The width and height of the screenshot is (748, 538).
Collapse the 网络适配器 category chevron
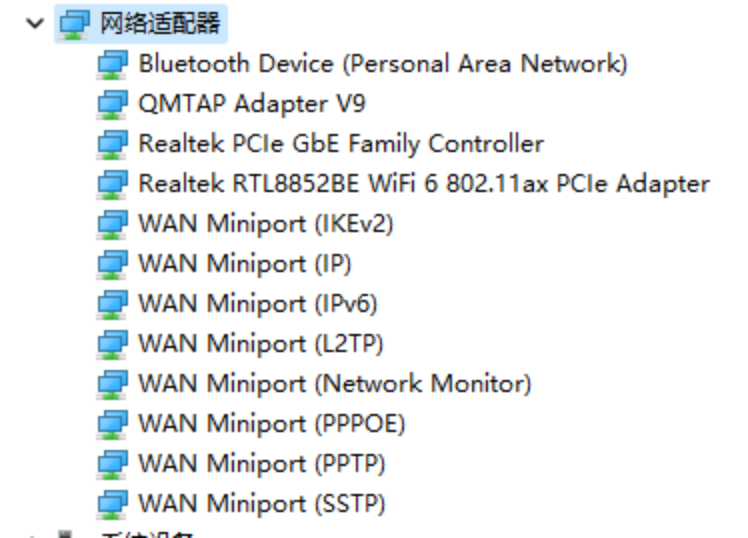tap(35, 23)
